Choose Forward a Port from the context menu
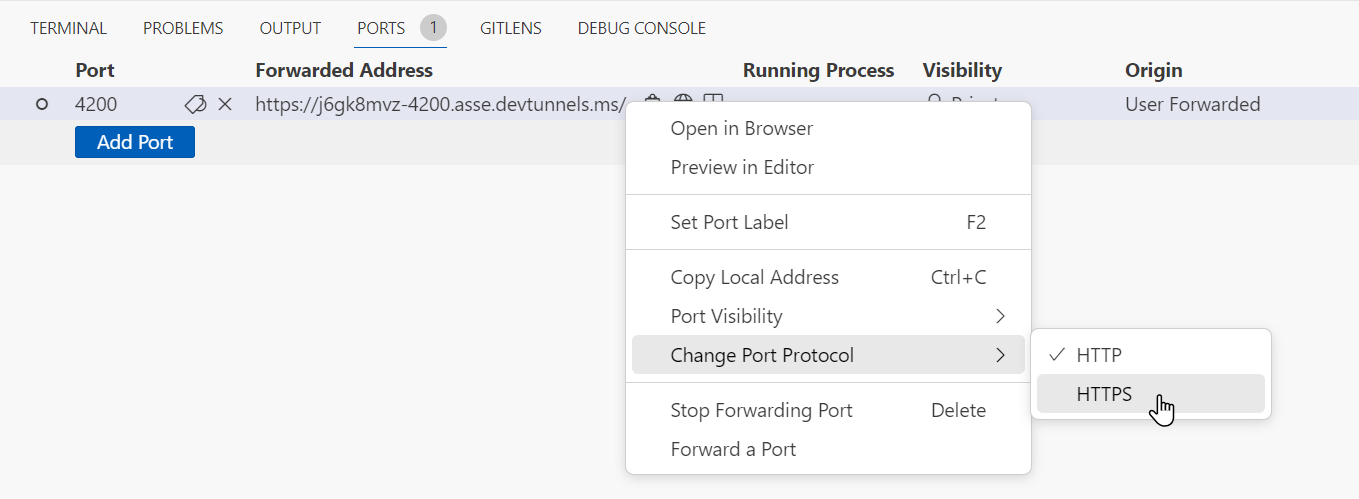The image size is (1359, 499). coord(828,449)
